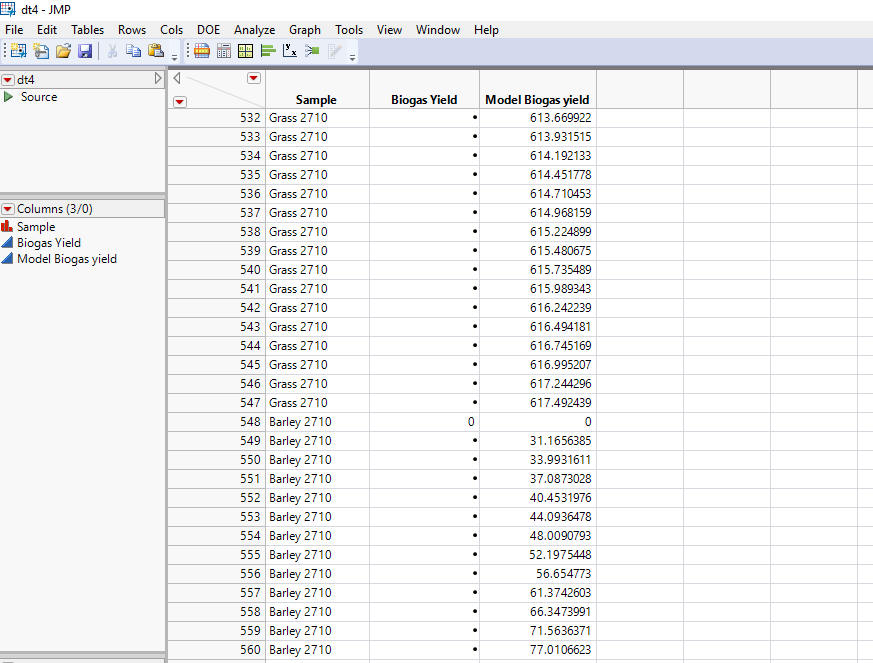873x663 pixels.
Task: Select the Model Biogas yield column header
Action: (537, 100)
